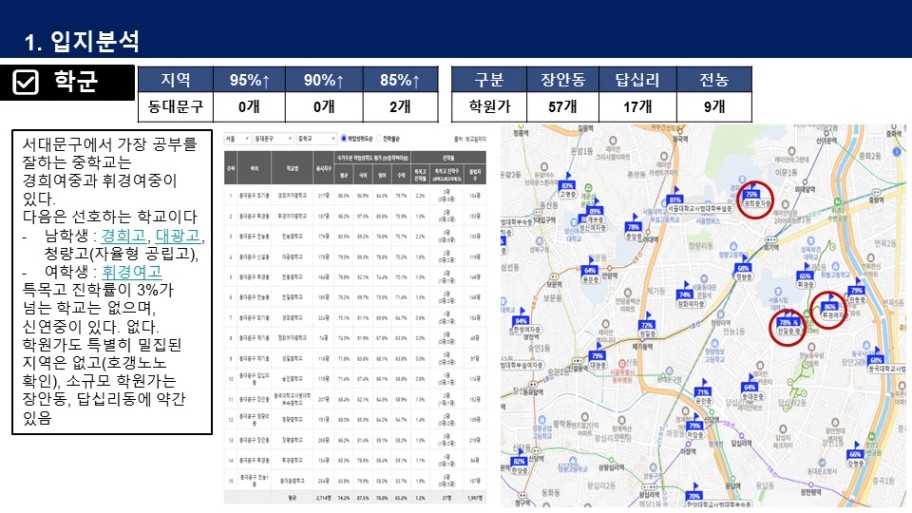The image size is (912, 513).
Task: Click the 68% 청량중 flag marker
Action: point(743,268)
